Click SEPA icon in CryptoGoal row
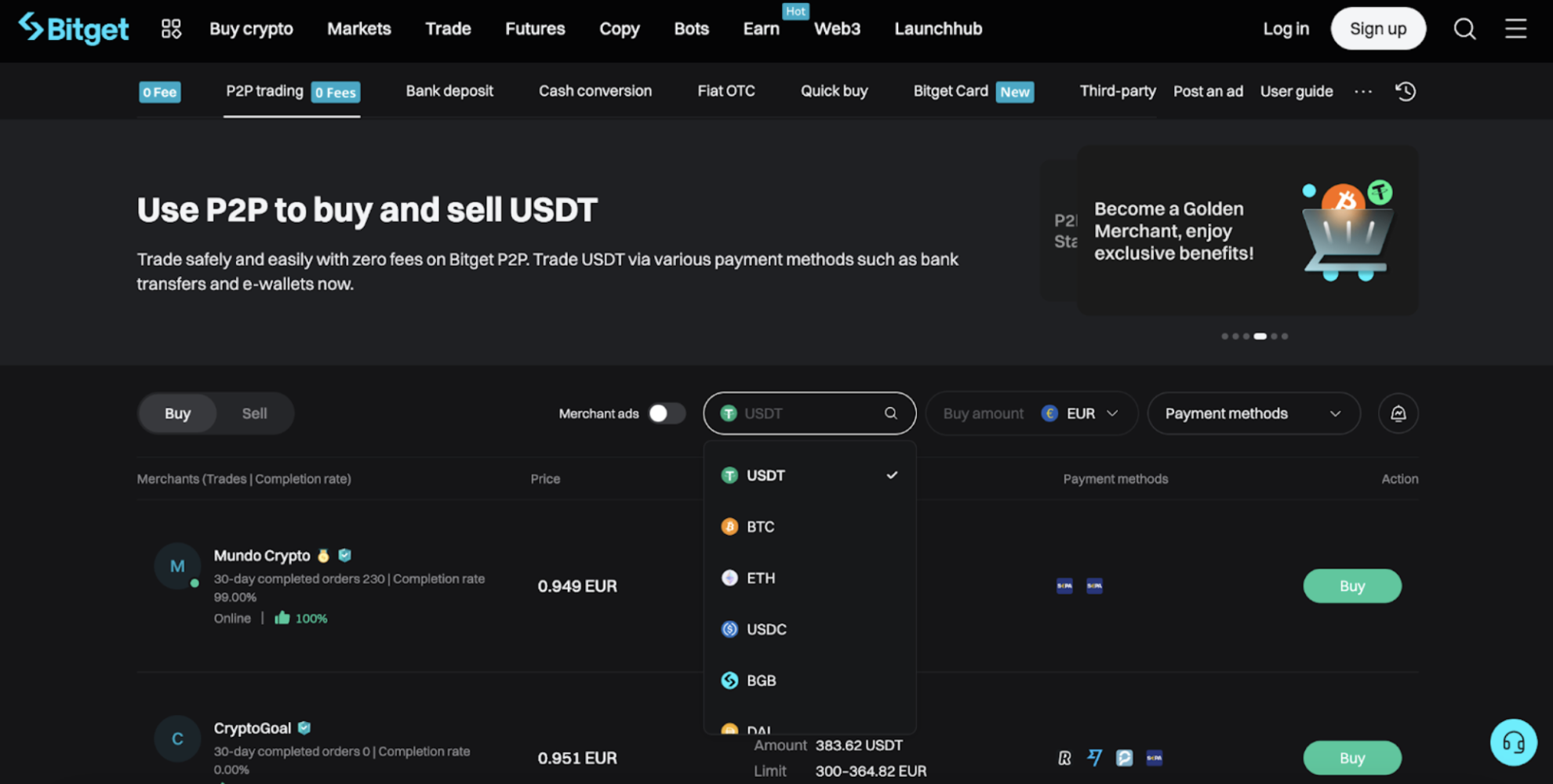1553x784 pixels. [1154, 757]
